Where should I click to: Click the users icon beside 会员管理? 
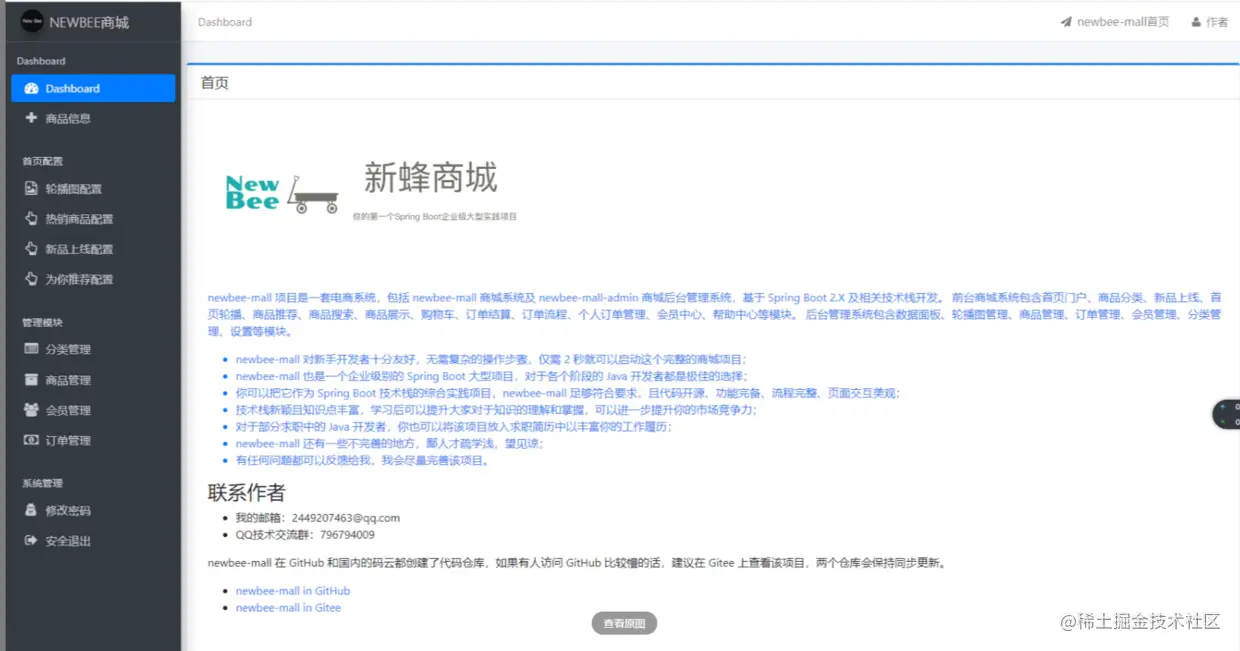tap(31, 410)
